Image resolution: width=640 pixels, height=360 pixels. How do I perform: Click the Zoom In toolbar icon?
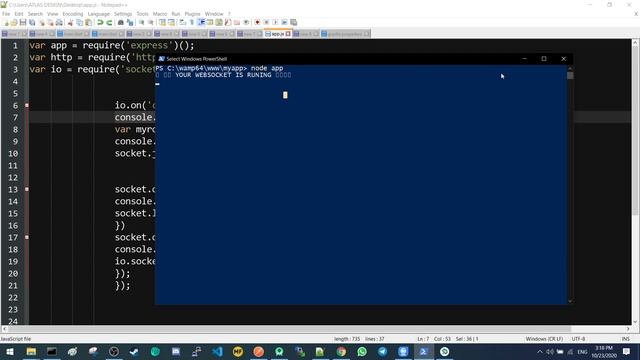point(141,22)
